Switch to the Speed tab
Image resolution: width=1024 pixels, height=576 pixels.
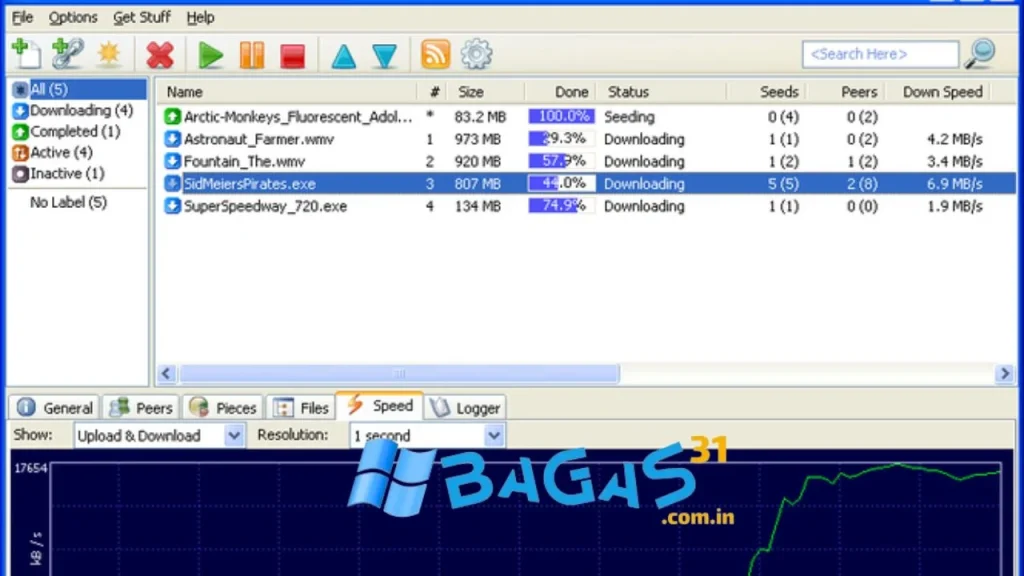[x=379, y=406]
